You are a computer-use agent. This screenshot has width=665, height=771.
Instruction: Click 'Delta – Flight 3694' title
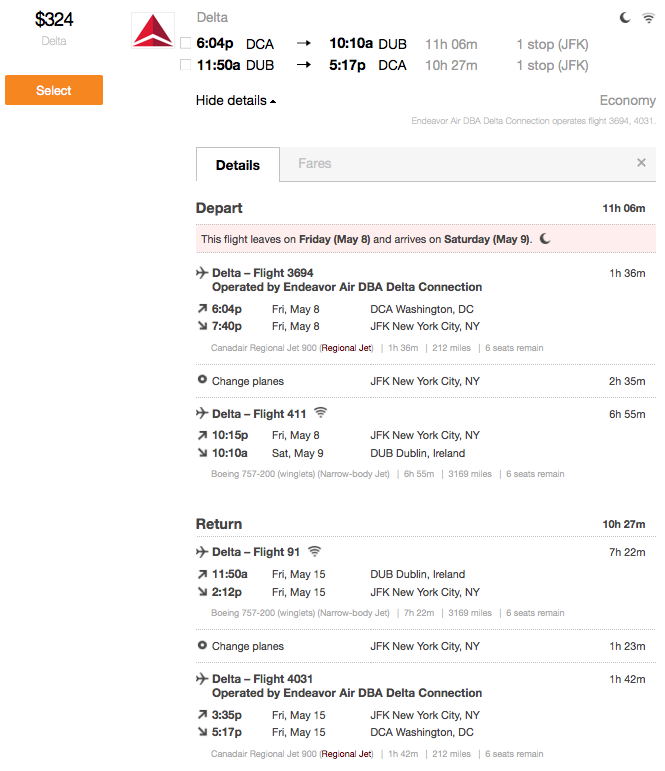263,273
